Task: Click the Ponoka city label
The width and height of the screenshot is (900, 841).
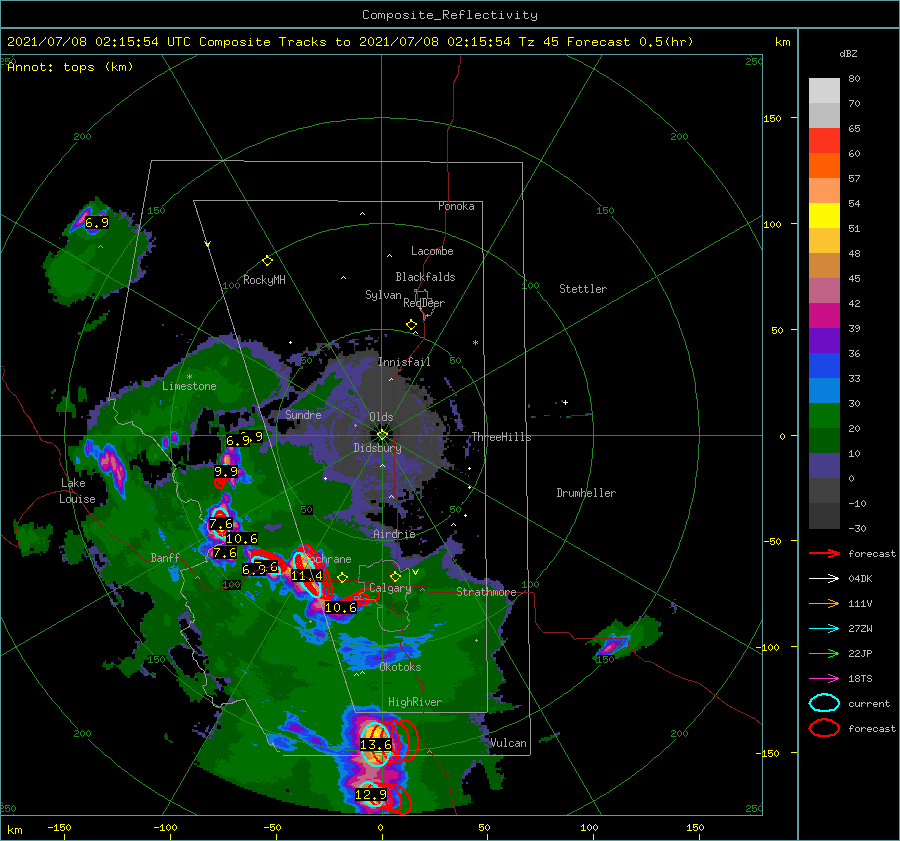Action: [x=456, y=206]
